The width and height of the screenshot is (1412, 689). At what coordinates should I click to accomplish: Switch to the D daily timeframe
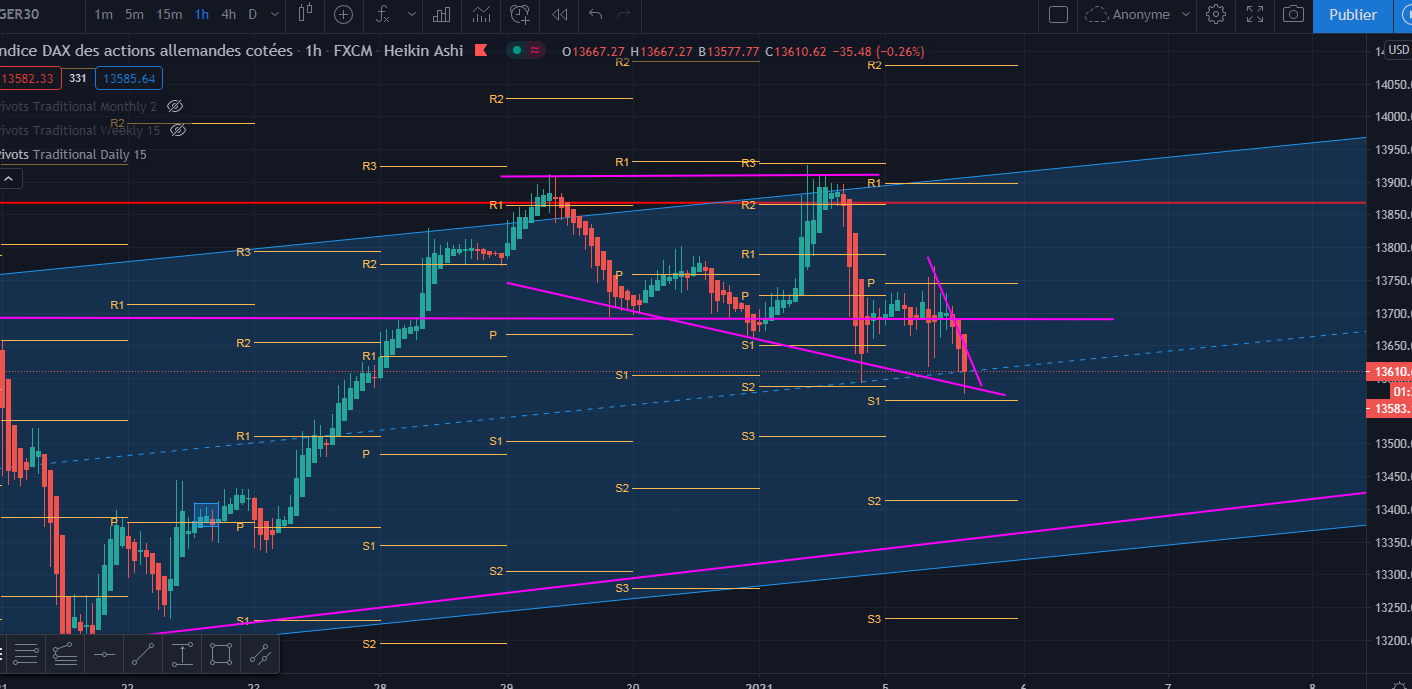coord(252,14)
